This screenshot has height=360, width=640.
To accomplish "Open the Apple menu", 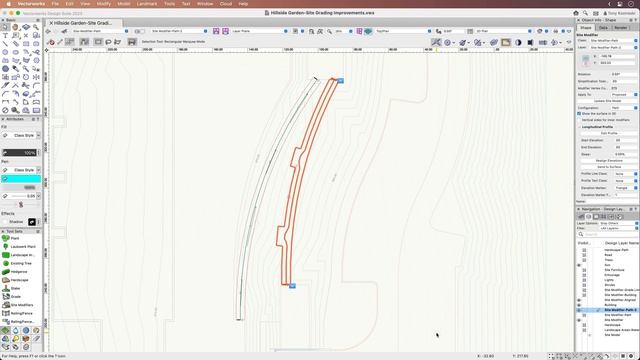I will (8, 4).
